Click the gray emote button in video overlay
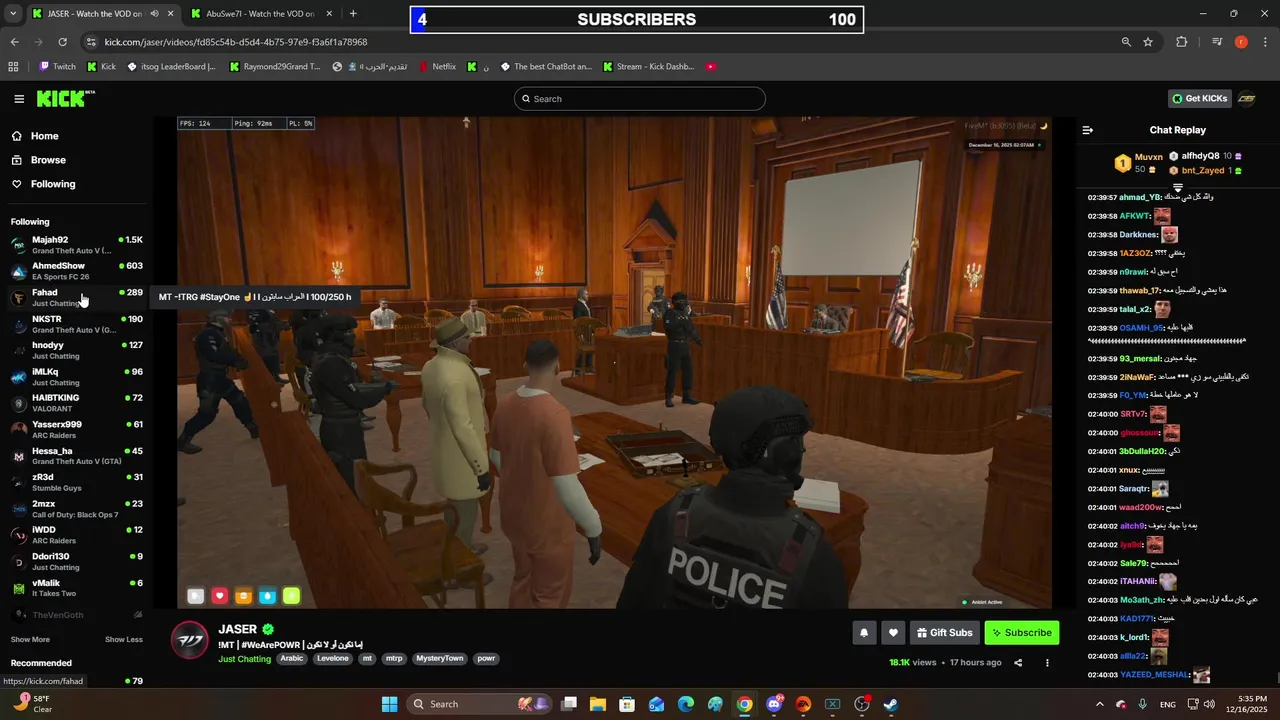 [196, 596]
